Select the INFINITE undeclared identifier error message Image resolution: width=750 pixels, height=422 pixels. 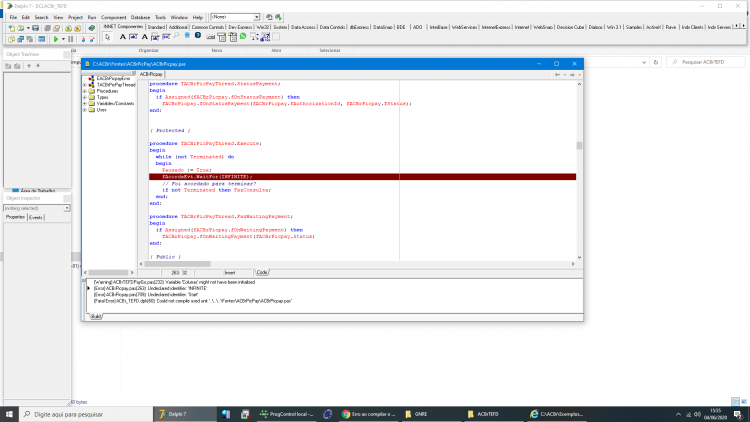(150, 289)
